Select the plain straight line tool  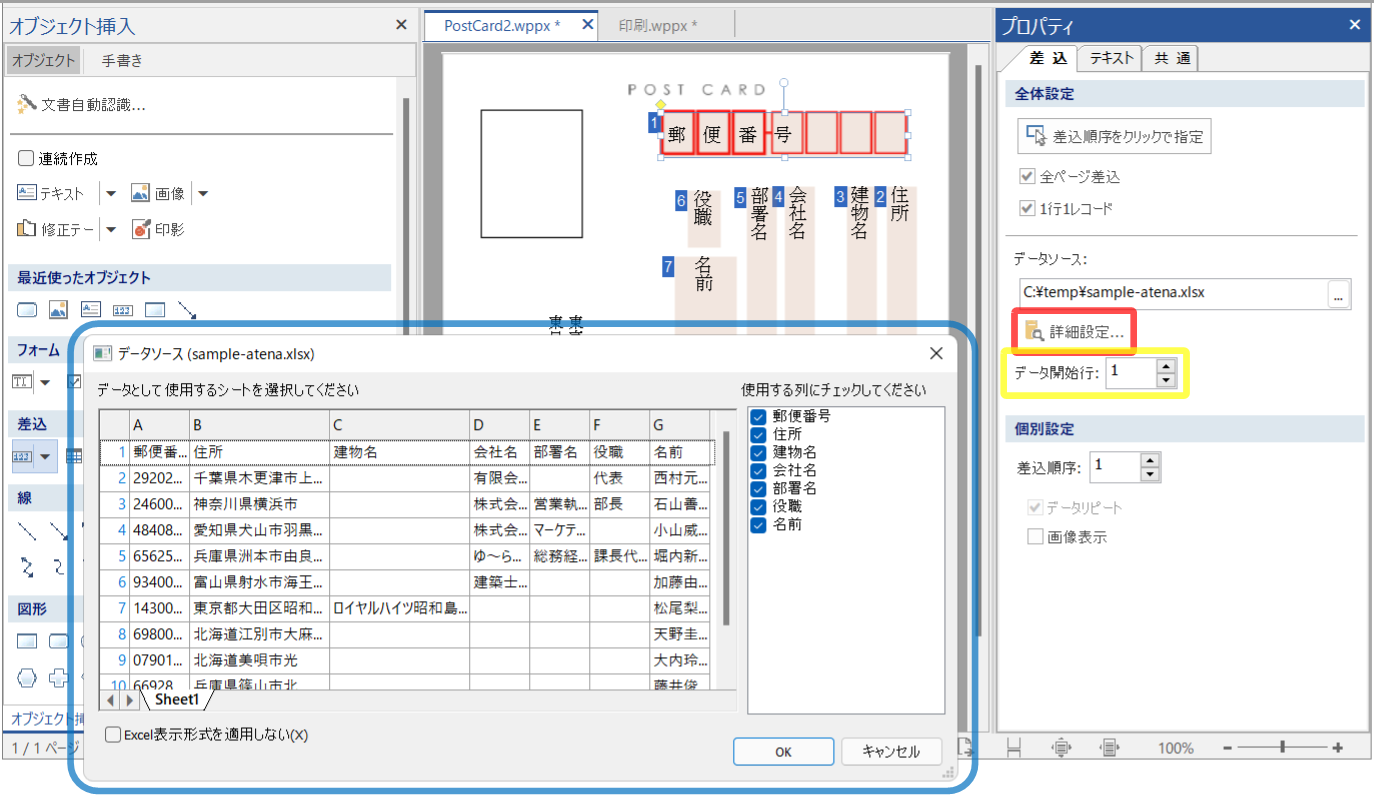tap(27, 530)
